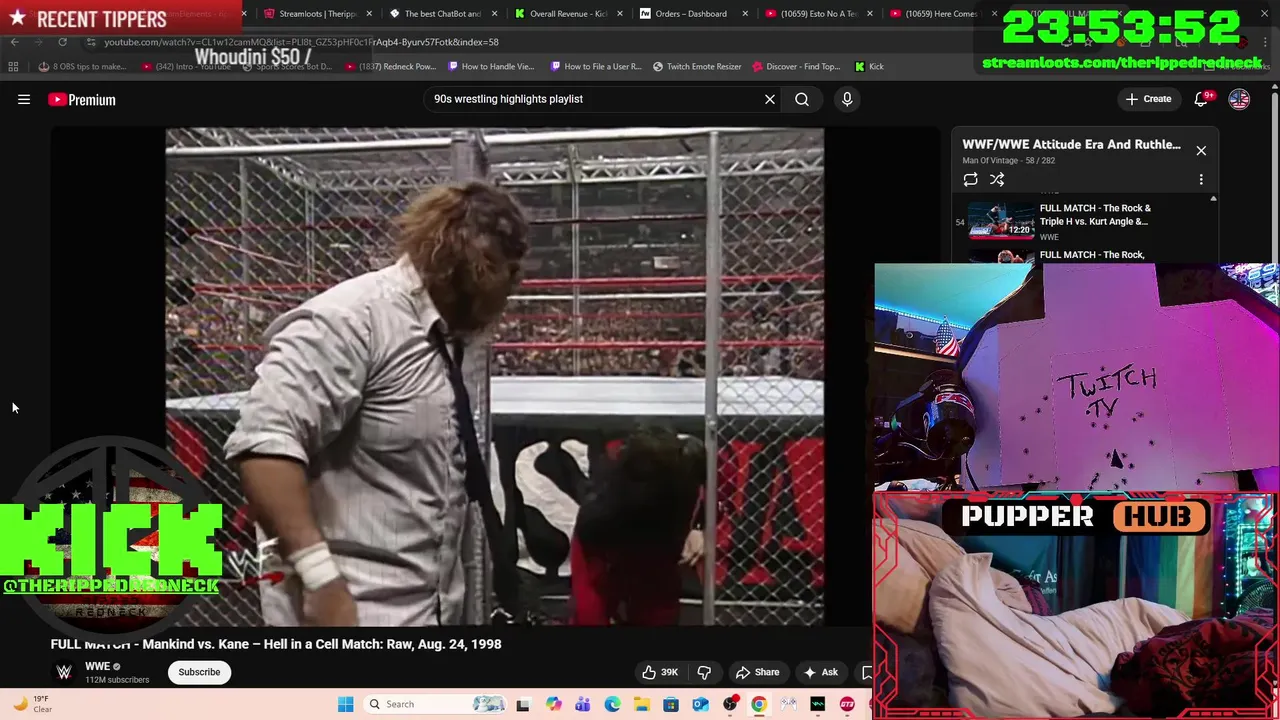Viewport: 1280px width, 720px height.
Task: Toggle shuffle playlist
Action: click(997, 179)
